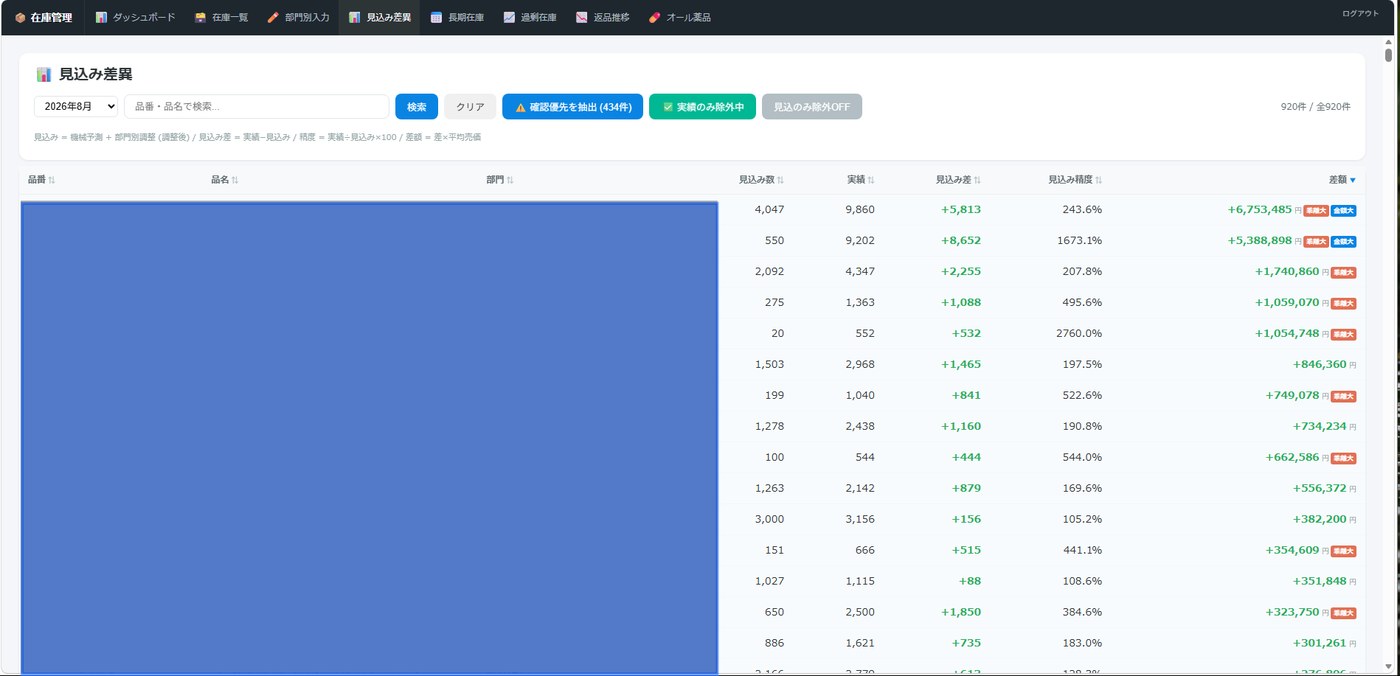
Task: Select the オール薬品 tab
Action: coord(680,18)
